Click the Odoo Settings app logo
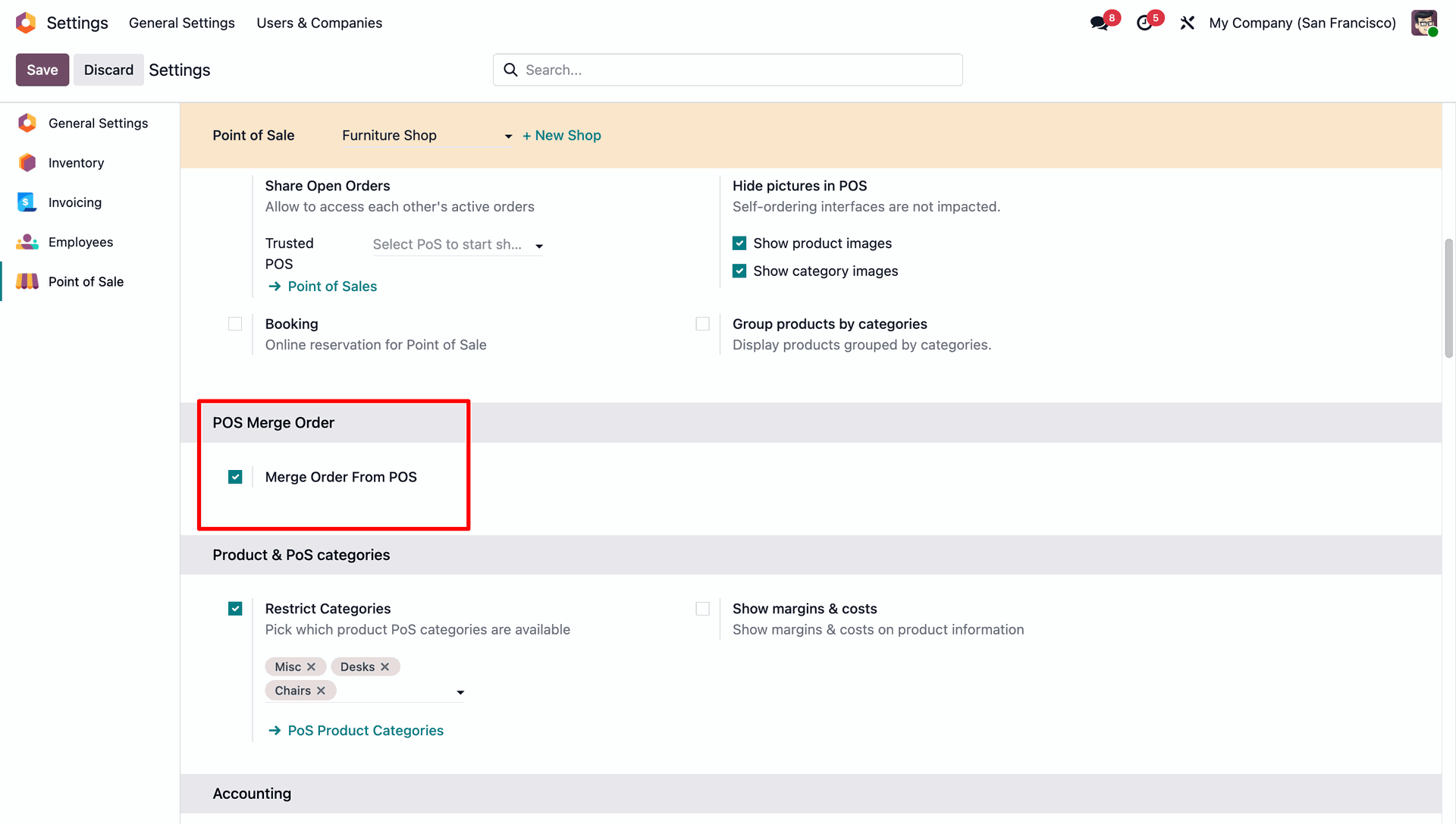The height and width of the screenshot is (824, 1456). (x=26, y=23)
